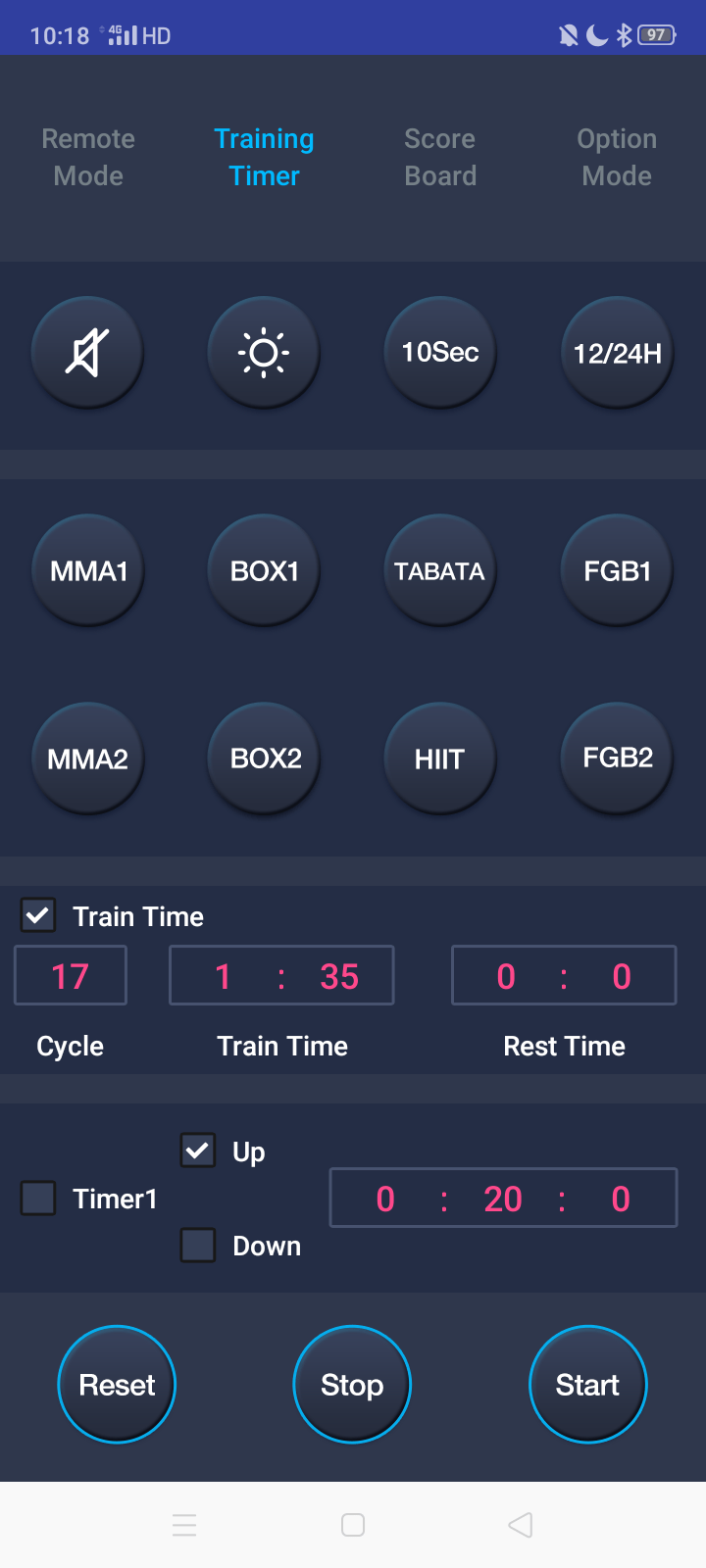Tap the Android back navigation triangle
The width and height of the screenshot is (706, 1568).
click(x=521, y=1525)
